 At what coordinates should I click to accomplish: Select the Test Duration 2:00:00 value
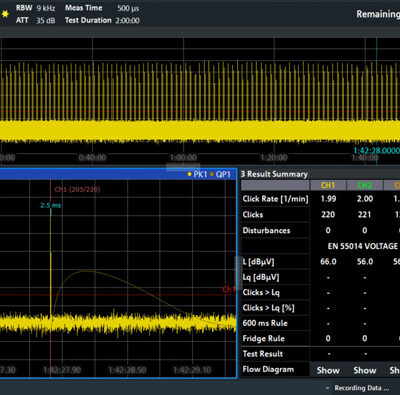pyautogui.click(x=128, y=21)
